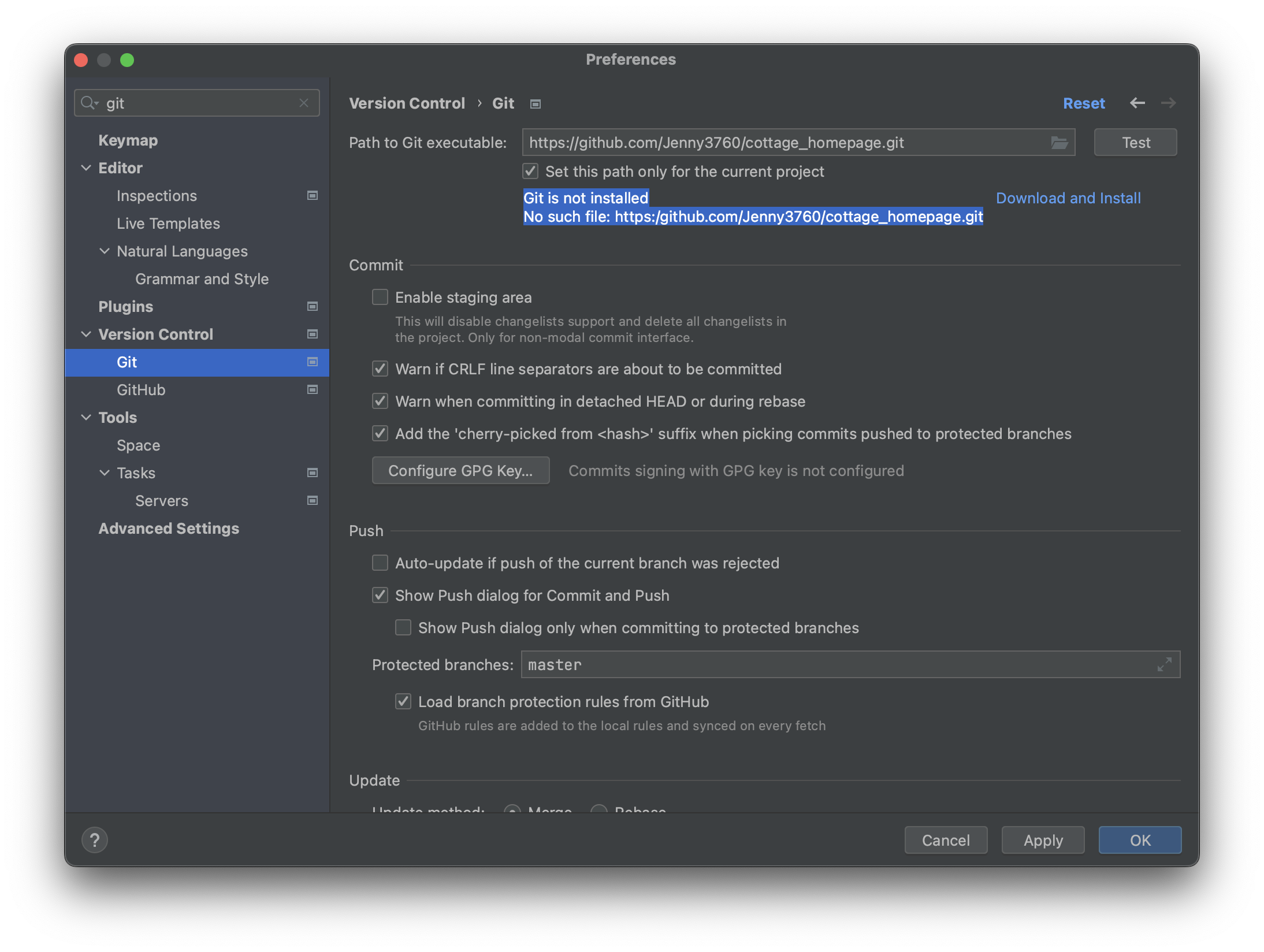Toggle Show Push dialog for Commit and Push

(x=380, y=596)
